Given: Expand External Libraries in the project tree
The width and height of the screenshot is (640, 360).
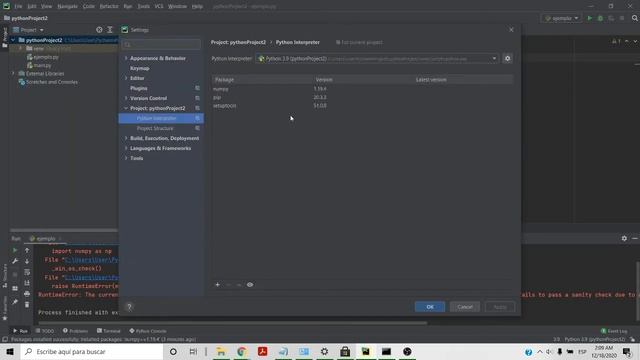Looking at the screenshot, I should pos(13,73).
